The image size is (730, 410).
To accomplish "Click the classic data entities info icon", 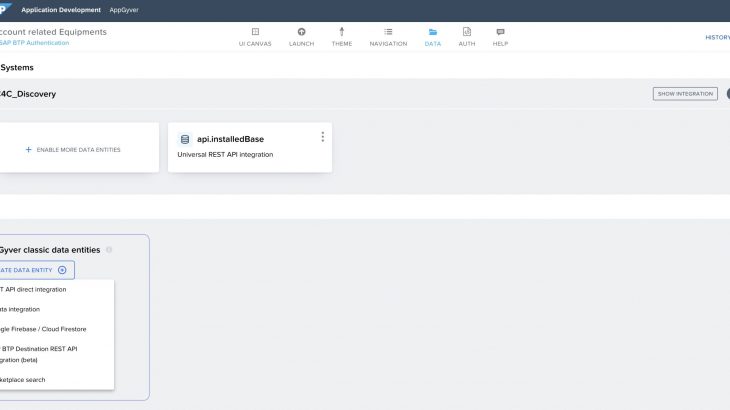I will [109, 250].
